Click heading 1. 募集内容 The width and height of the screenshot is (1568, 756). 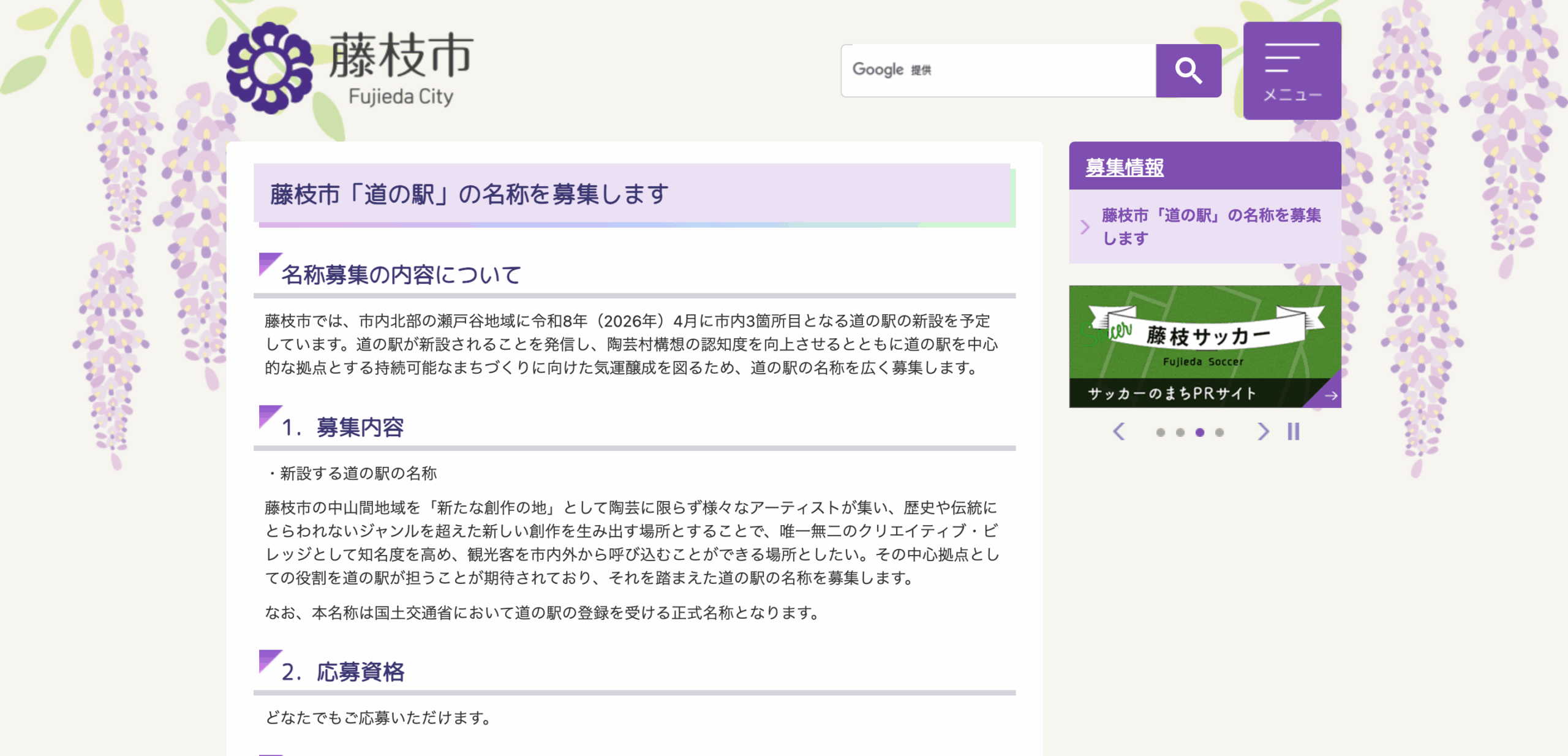pyautogui.click(x=342, y=427)
